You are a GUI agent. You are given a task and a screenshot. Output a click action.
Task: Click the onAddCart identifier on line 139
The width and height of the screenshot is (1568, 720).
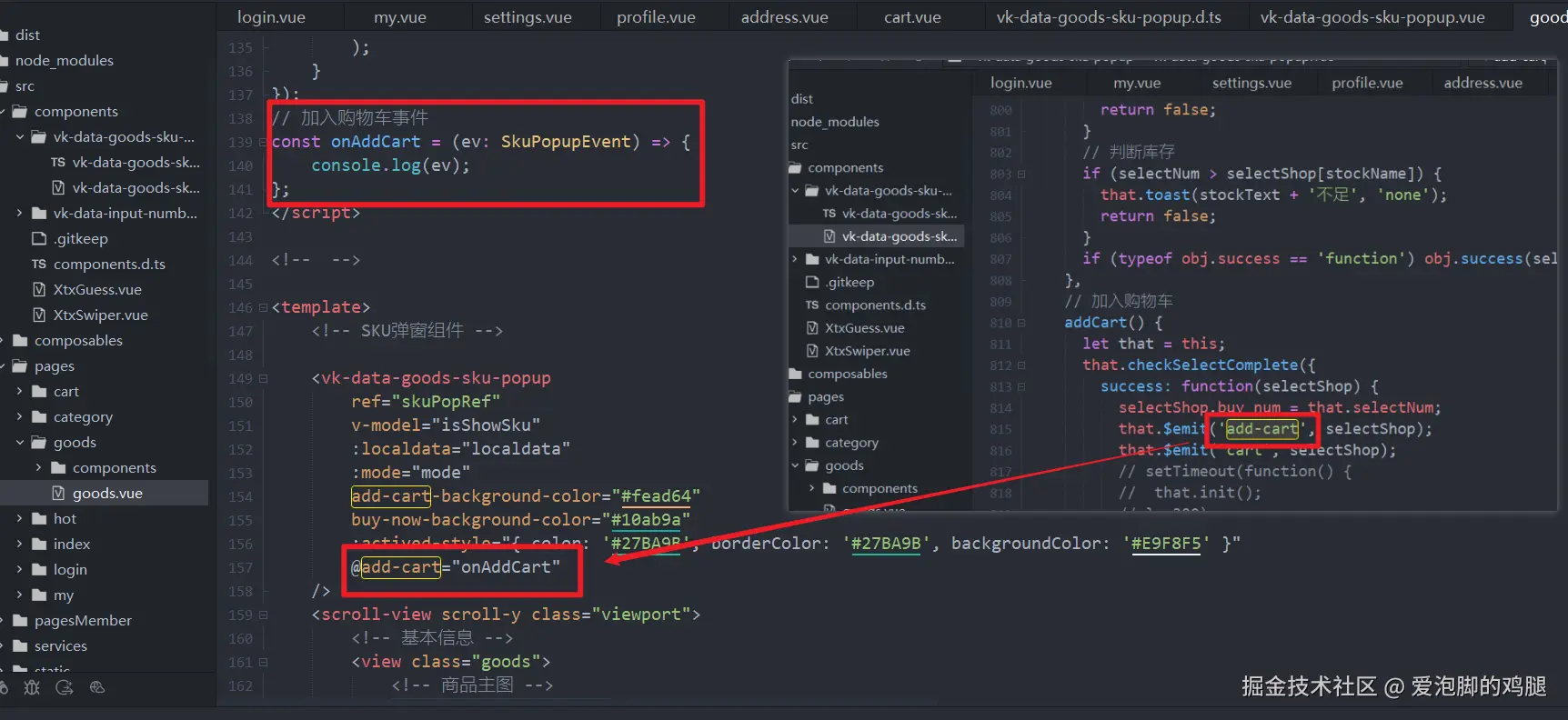pos(376,142)
